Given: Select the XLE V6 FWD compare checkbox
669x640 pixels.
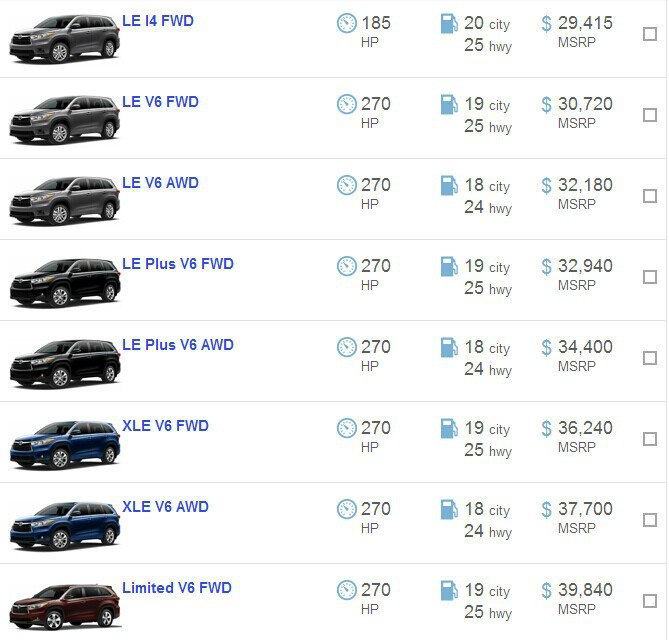Looking at the screenshot, I should click(x=650, y=439).
